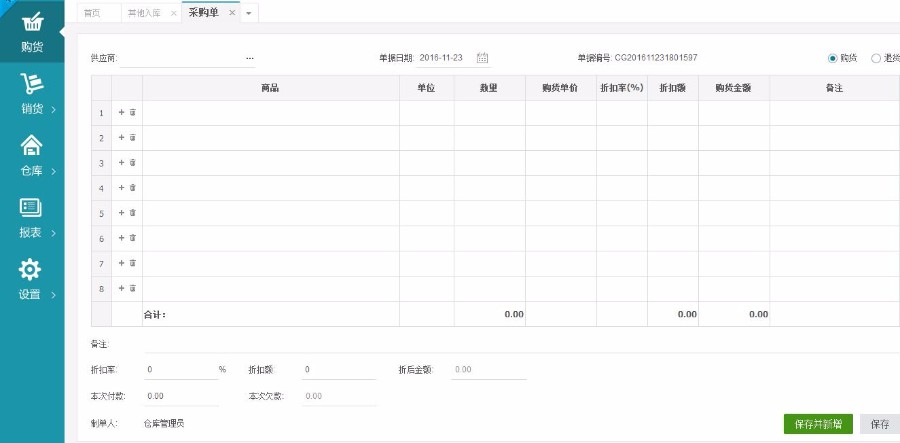900x443 pixels.
Task: Click the 合计 total row label
Action: 154,314
